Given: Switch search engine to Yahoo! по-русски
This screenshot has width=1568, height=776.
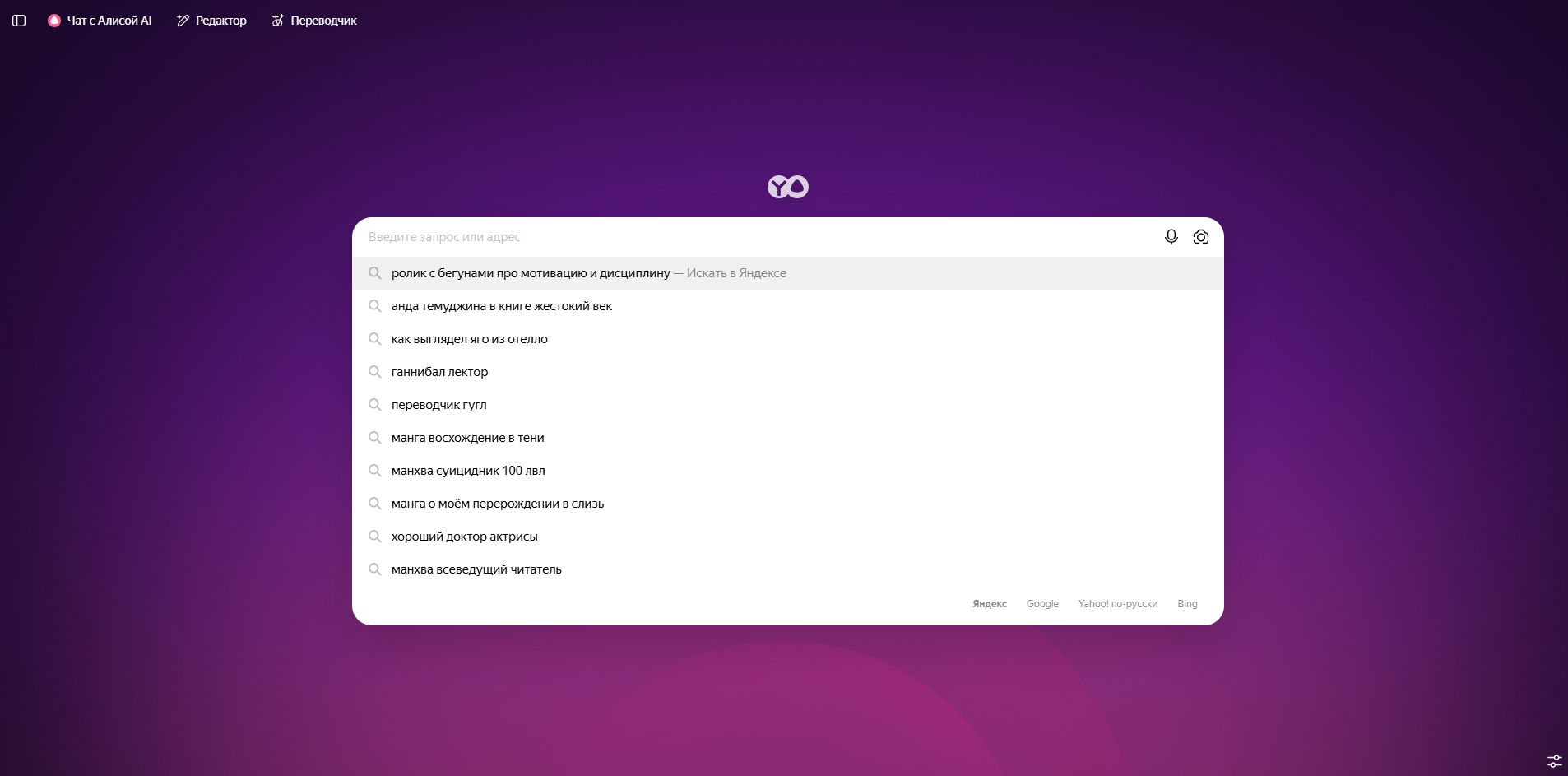Looking at the screenshot, I should 1118,604.
